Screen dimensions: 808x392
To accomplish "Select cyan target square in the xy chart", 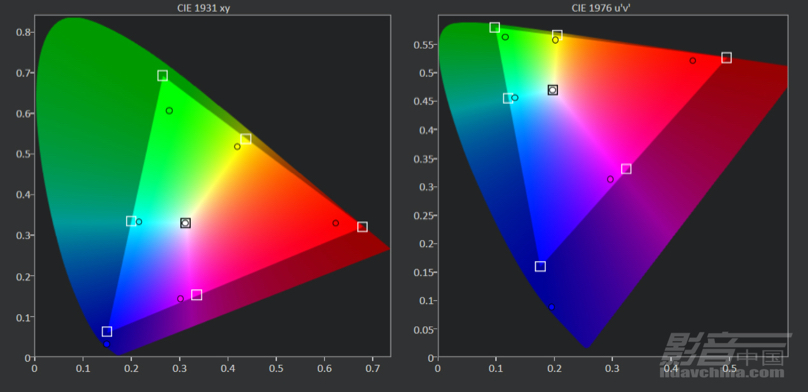I will click(x=131, y=221).
